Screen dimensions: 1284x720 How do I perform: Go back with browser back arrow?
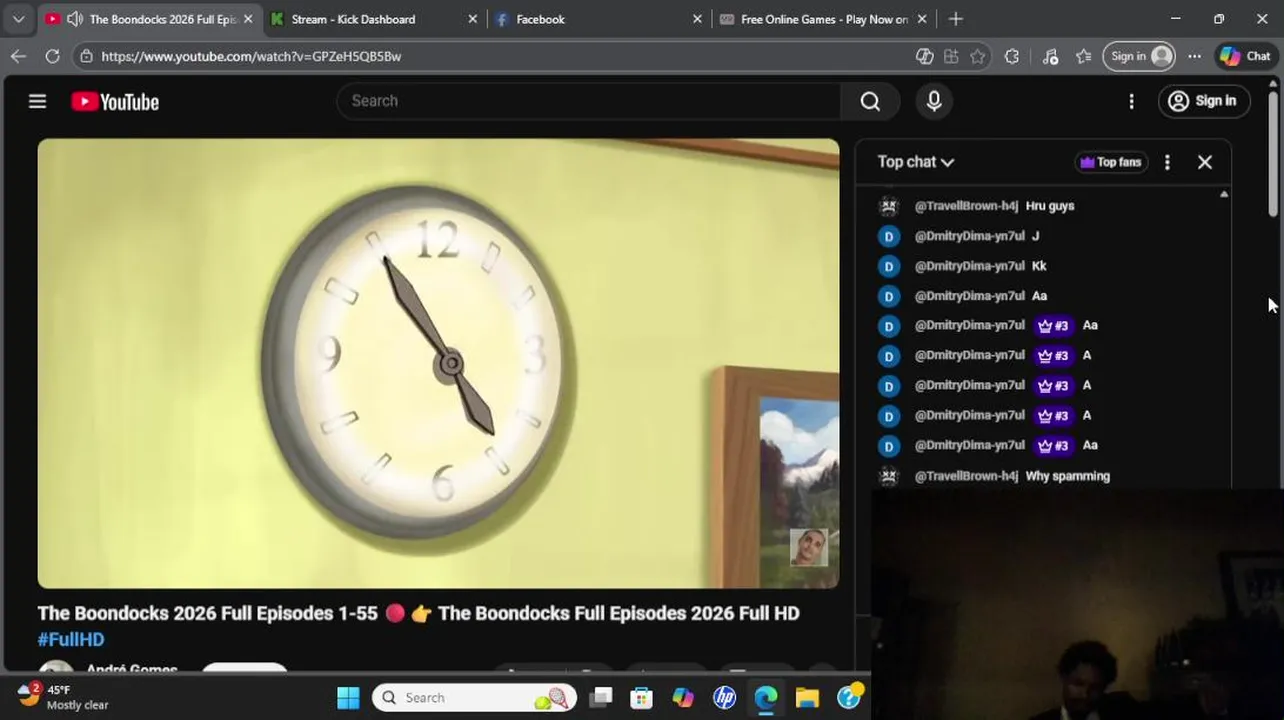[x=18, y=56]
